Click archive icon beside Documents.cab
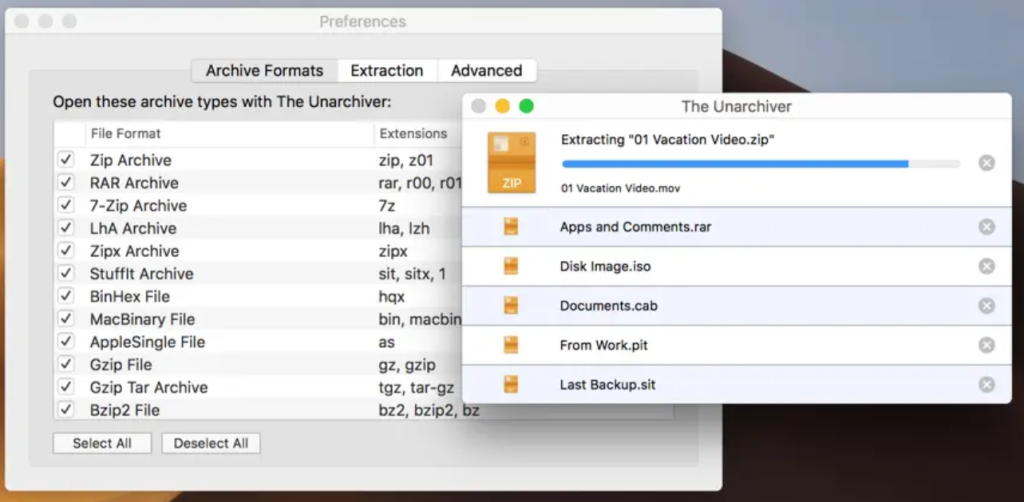Image resolution: width=1024 pixels, height=502 pixels. pyautogui.click(x=511, y=306)
